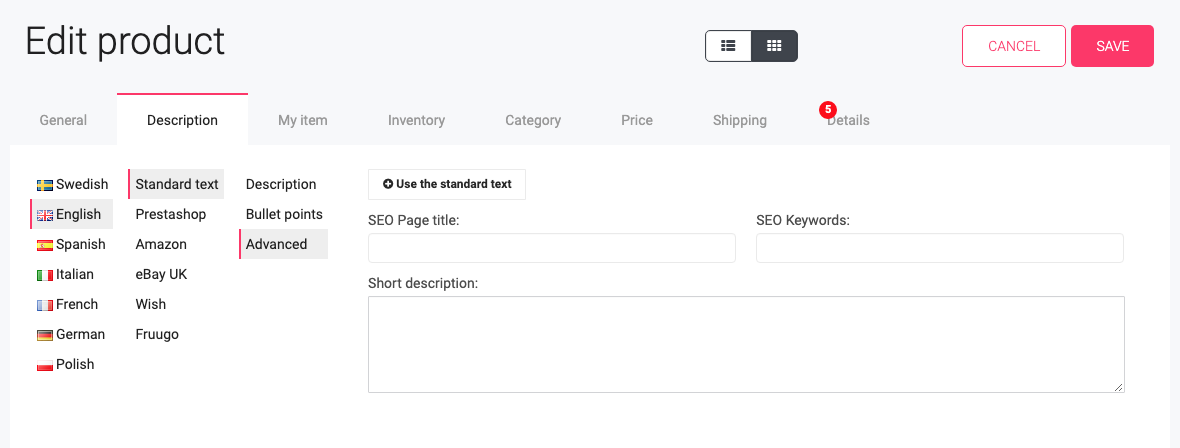The width and height of the screenshot is (1180, 448).
Task: Click into the SEO Keywords field
Action: 940,248
